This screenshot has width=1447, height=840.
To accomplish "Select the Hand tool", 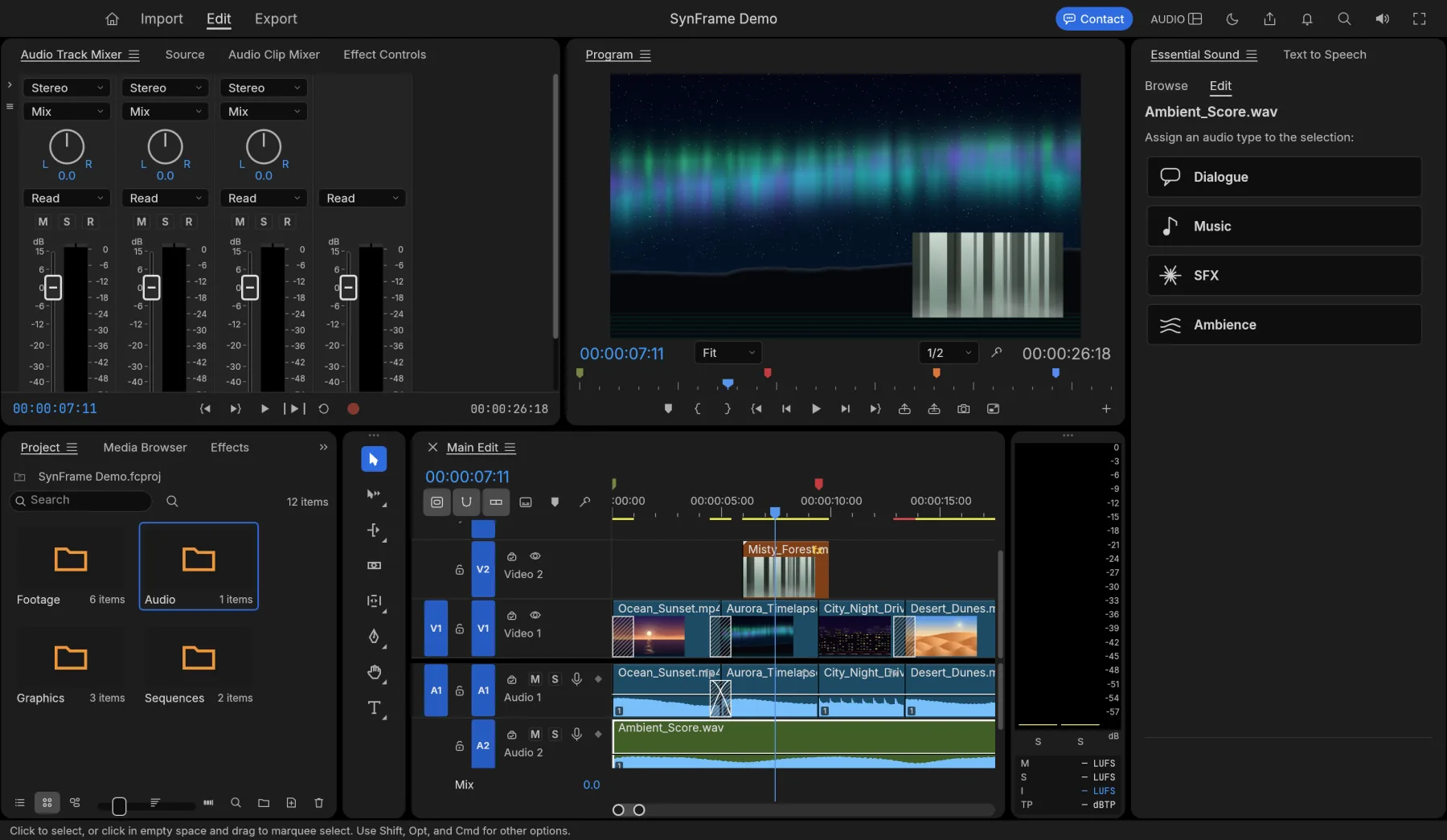I will [374, 672].
